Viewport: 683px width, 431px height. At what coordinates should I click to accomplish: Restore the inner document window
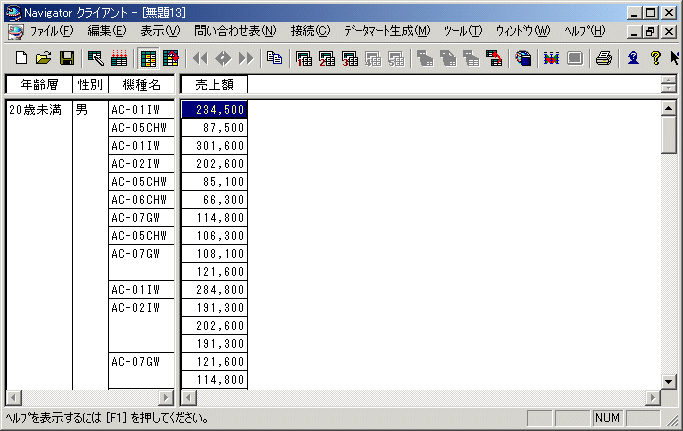[x=650, y=31]
